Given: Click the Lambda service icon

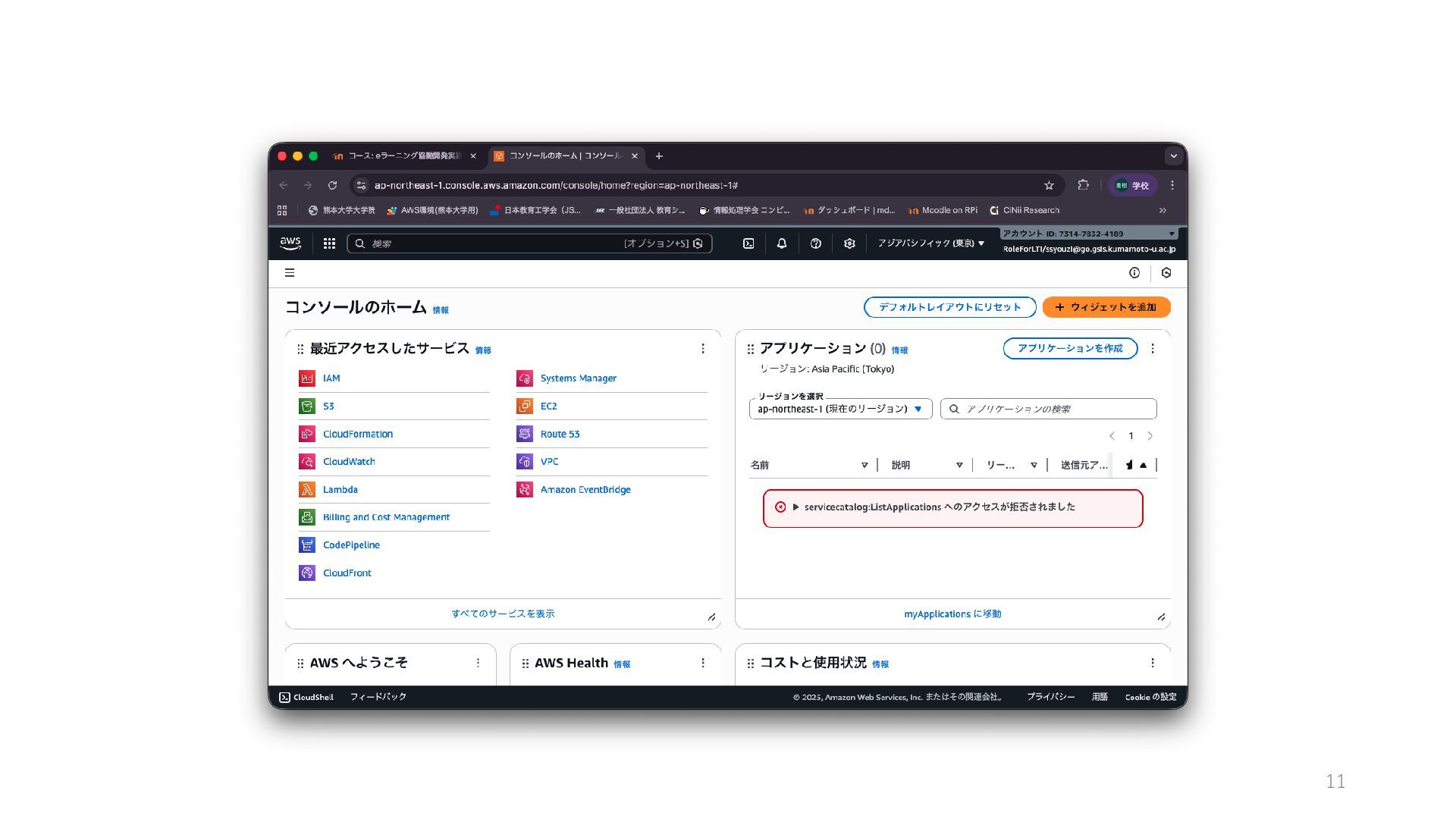Looking at the screenshot, I should (307, 490).
